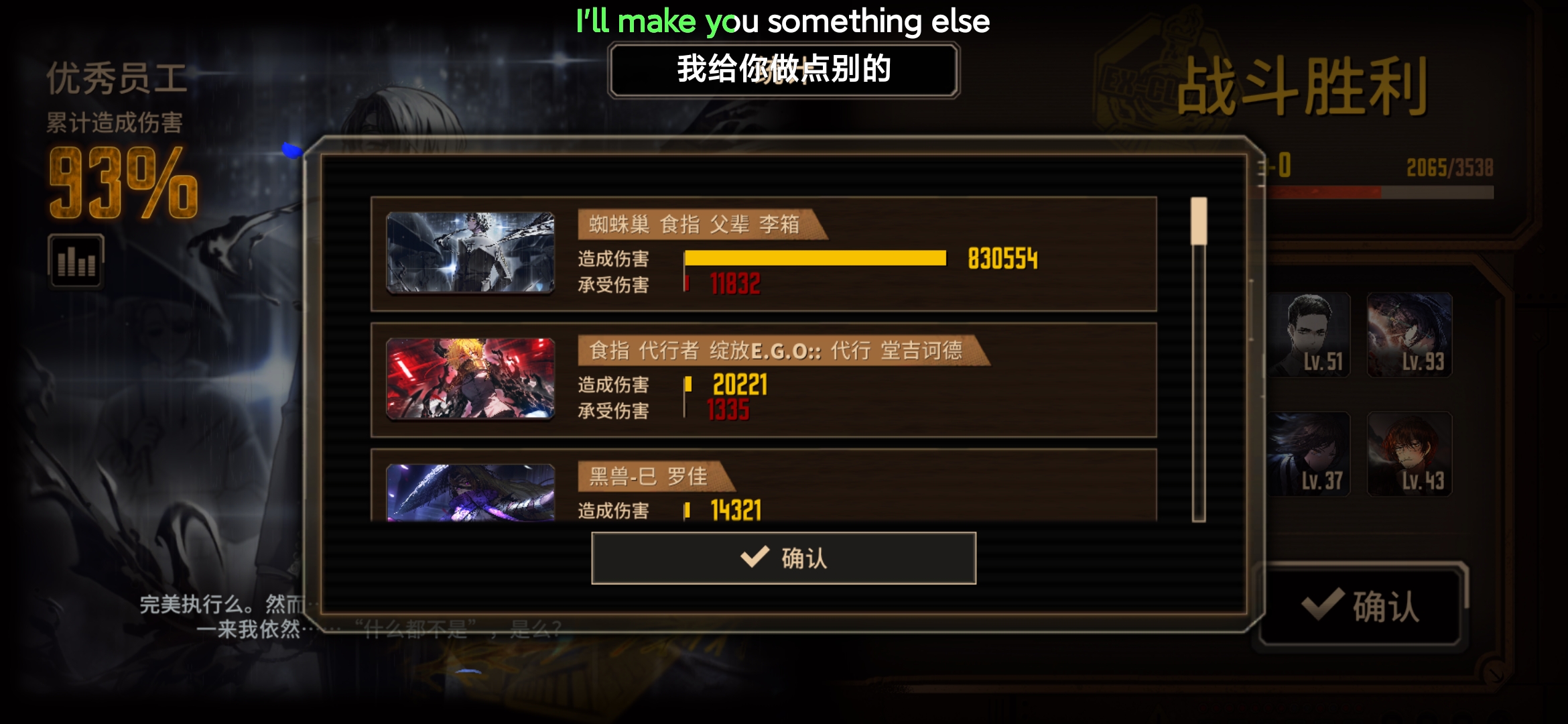This screenshot has height=724, width=1568.
Task: Click the 战斗胜利 victory banner
Action: 1301,86
